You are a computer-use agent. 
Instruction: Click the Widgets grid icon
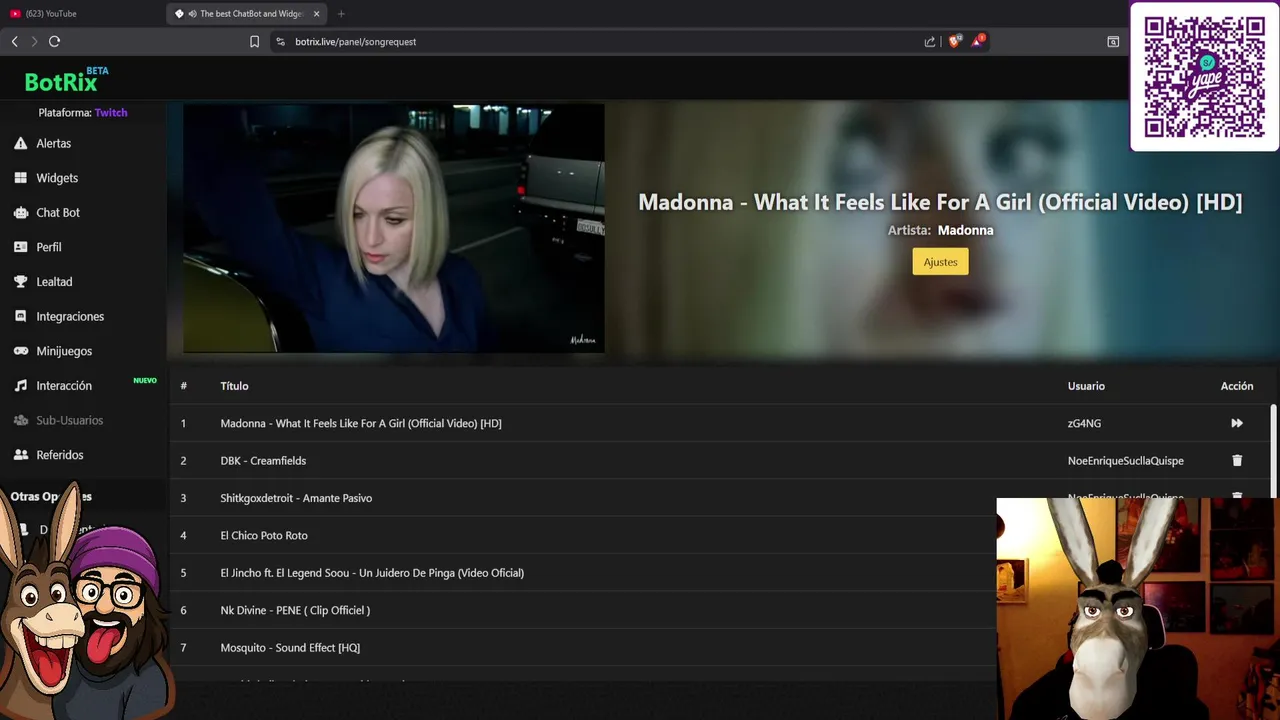click(20, 178)
